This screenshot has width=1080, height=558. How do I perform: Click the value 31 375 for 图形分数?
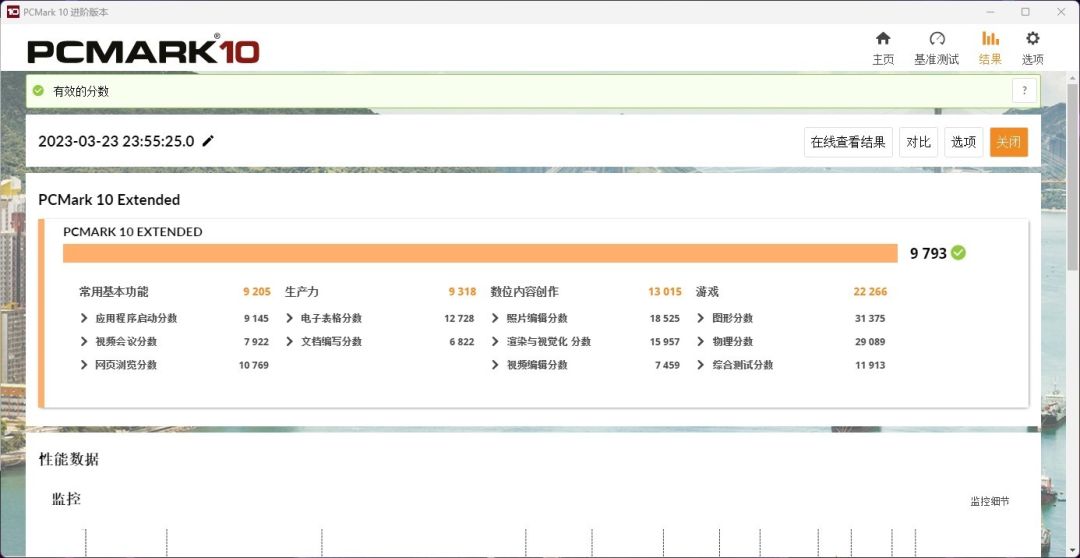(870, 318)
